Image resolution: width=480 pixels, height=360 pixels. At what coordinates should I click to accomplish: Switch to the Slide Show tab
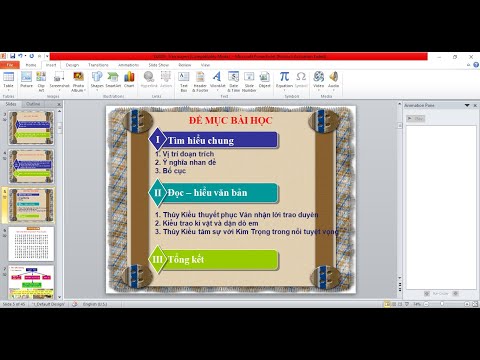click(x=159, y=65)
